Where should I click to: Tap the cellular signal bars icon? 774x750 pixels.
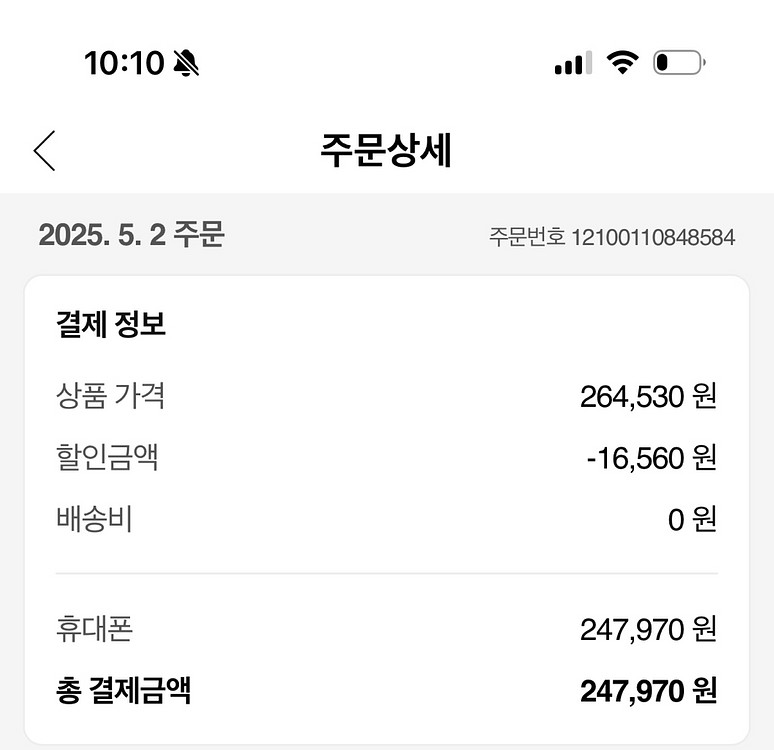[x=573, y=64]
